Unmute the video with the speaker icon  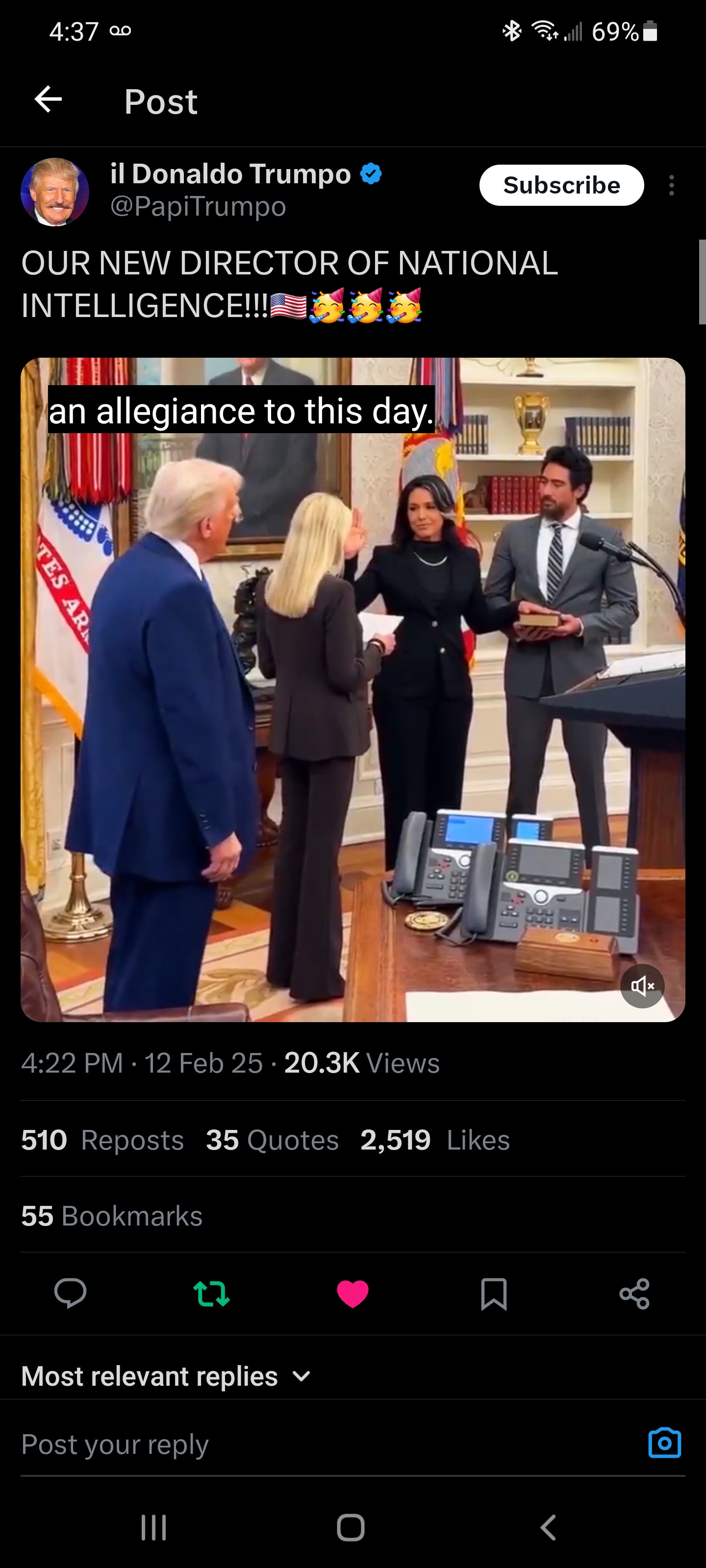pos(642,985)
